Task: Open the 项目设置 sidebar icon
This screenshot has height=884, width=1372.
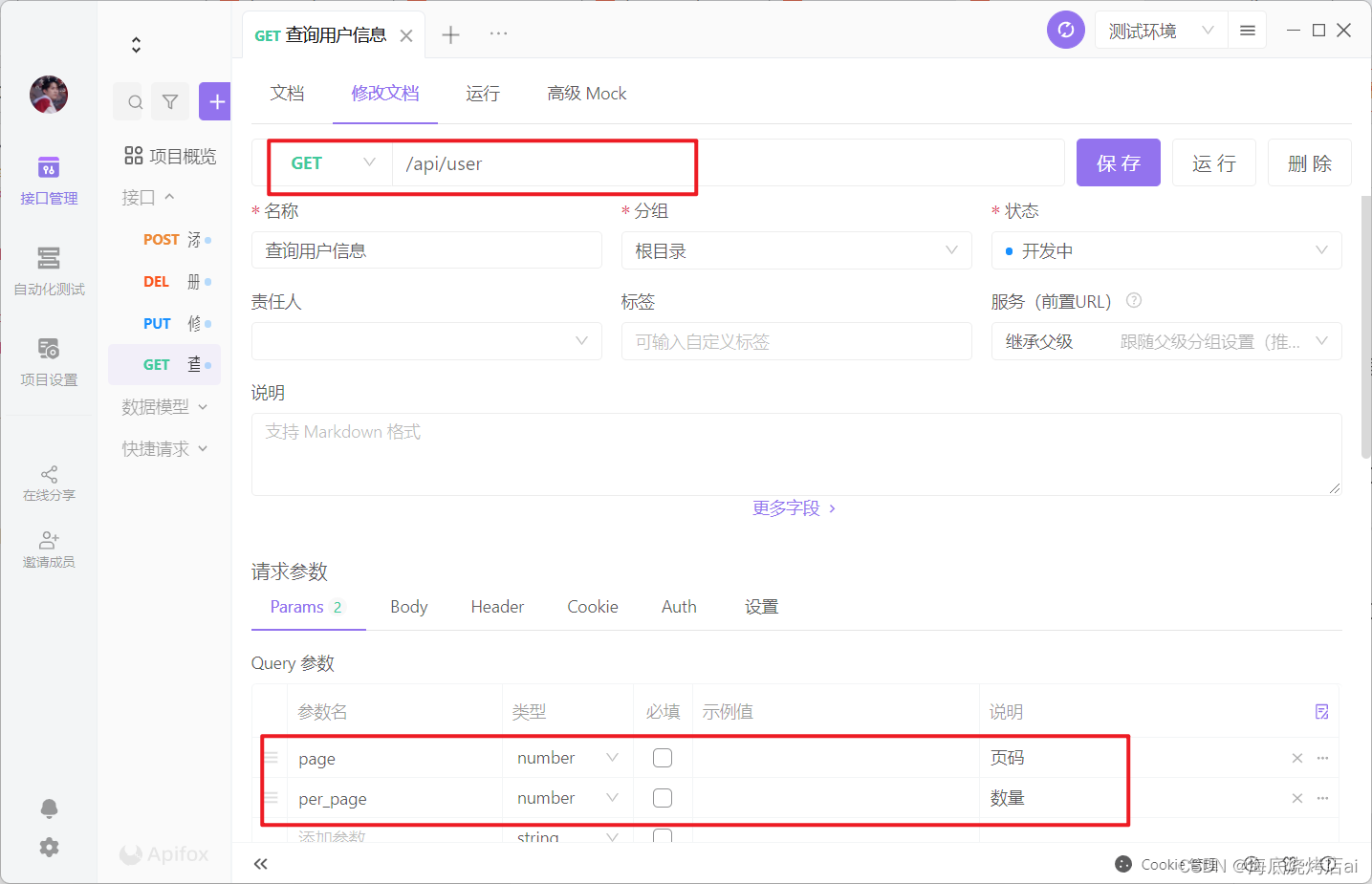Action: [x=49, y=348]
